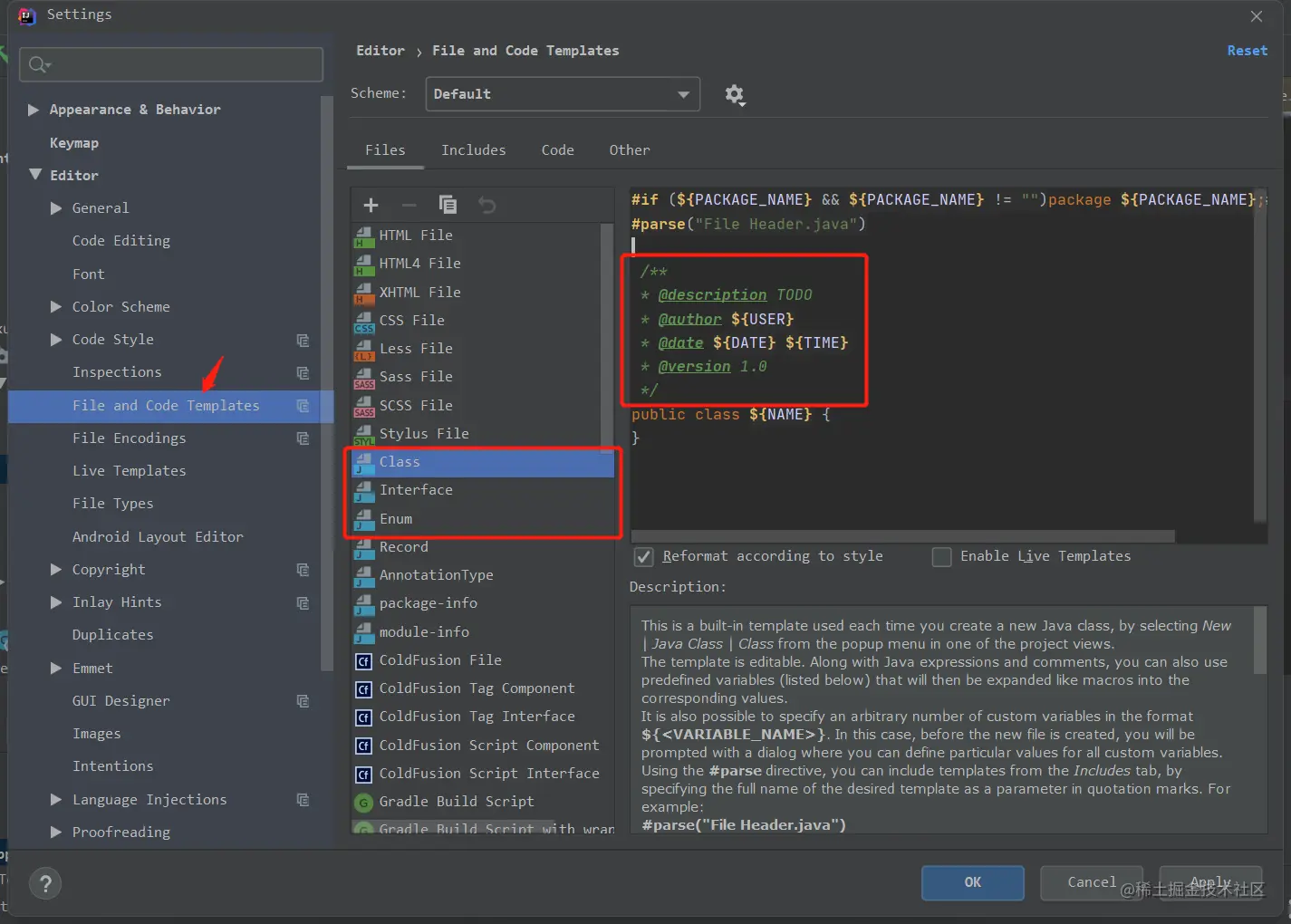The image size is (1291, 924).
Task: Select the Interface template row
Action: click(483, 490)
